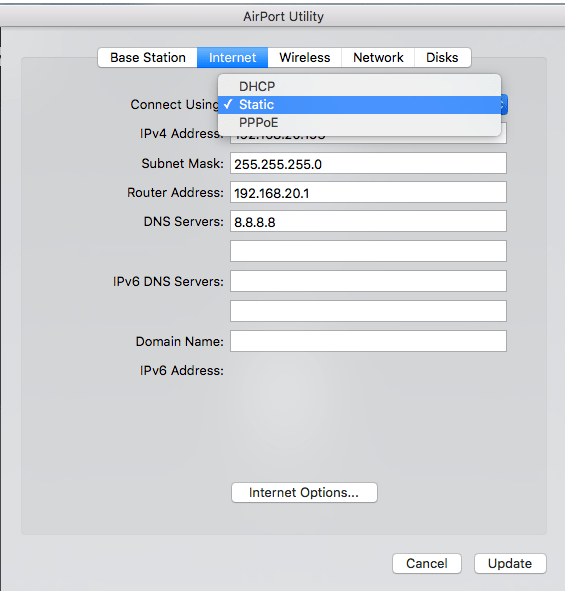The width and height of the screenshot is (565, 591).
Task: Edit the Router Address field
Action: pos(368,192)
